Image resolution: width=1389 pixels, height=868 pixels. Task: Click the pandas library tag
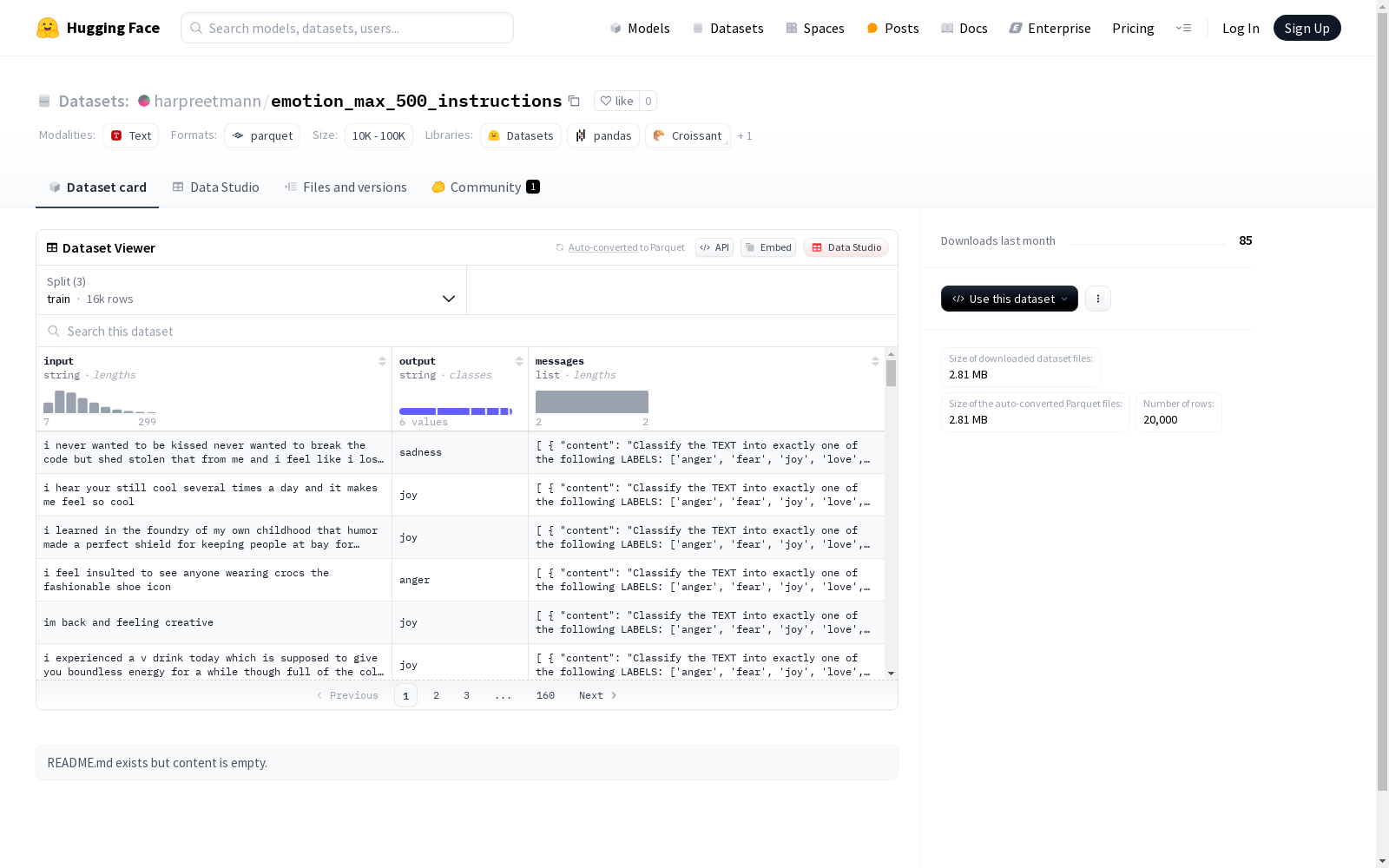(x=603, y=135)
